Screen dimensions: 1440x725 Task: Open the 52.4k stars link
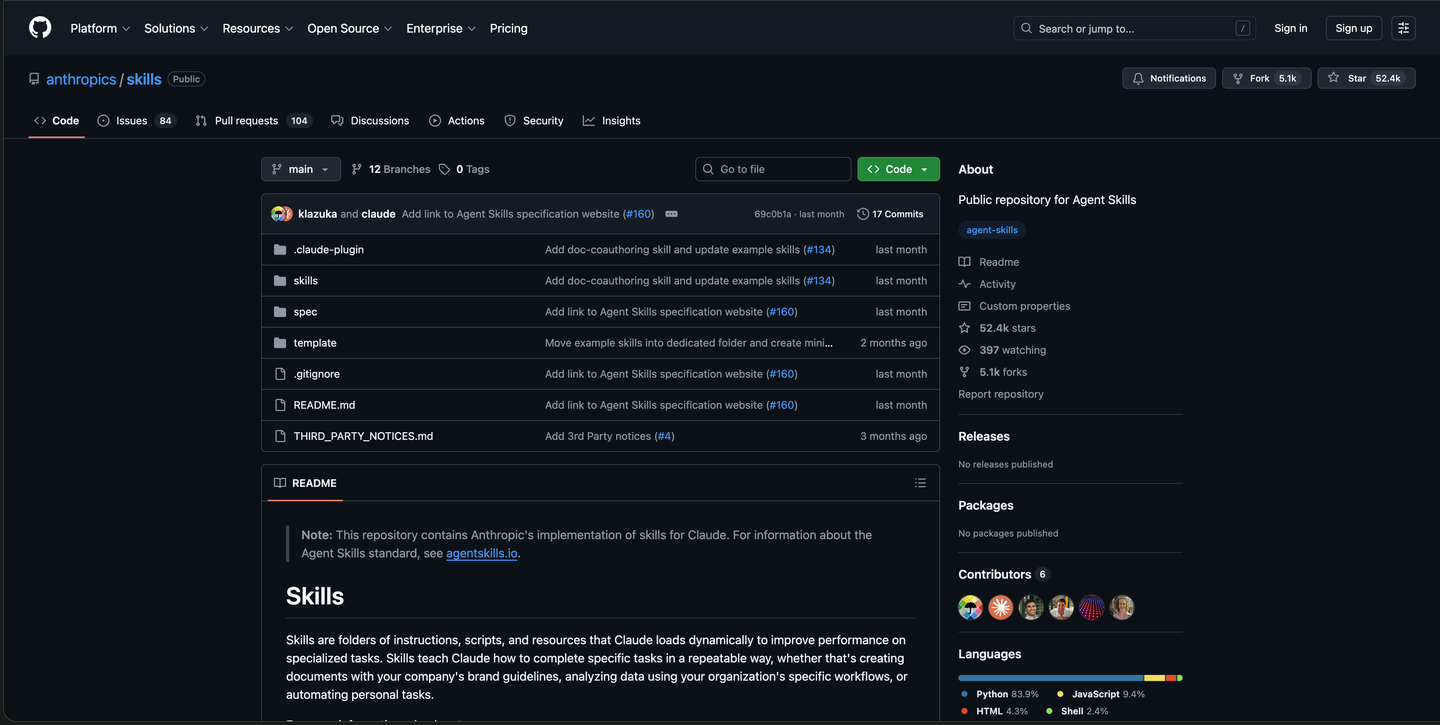point(997,328)
